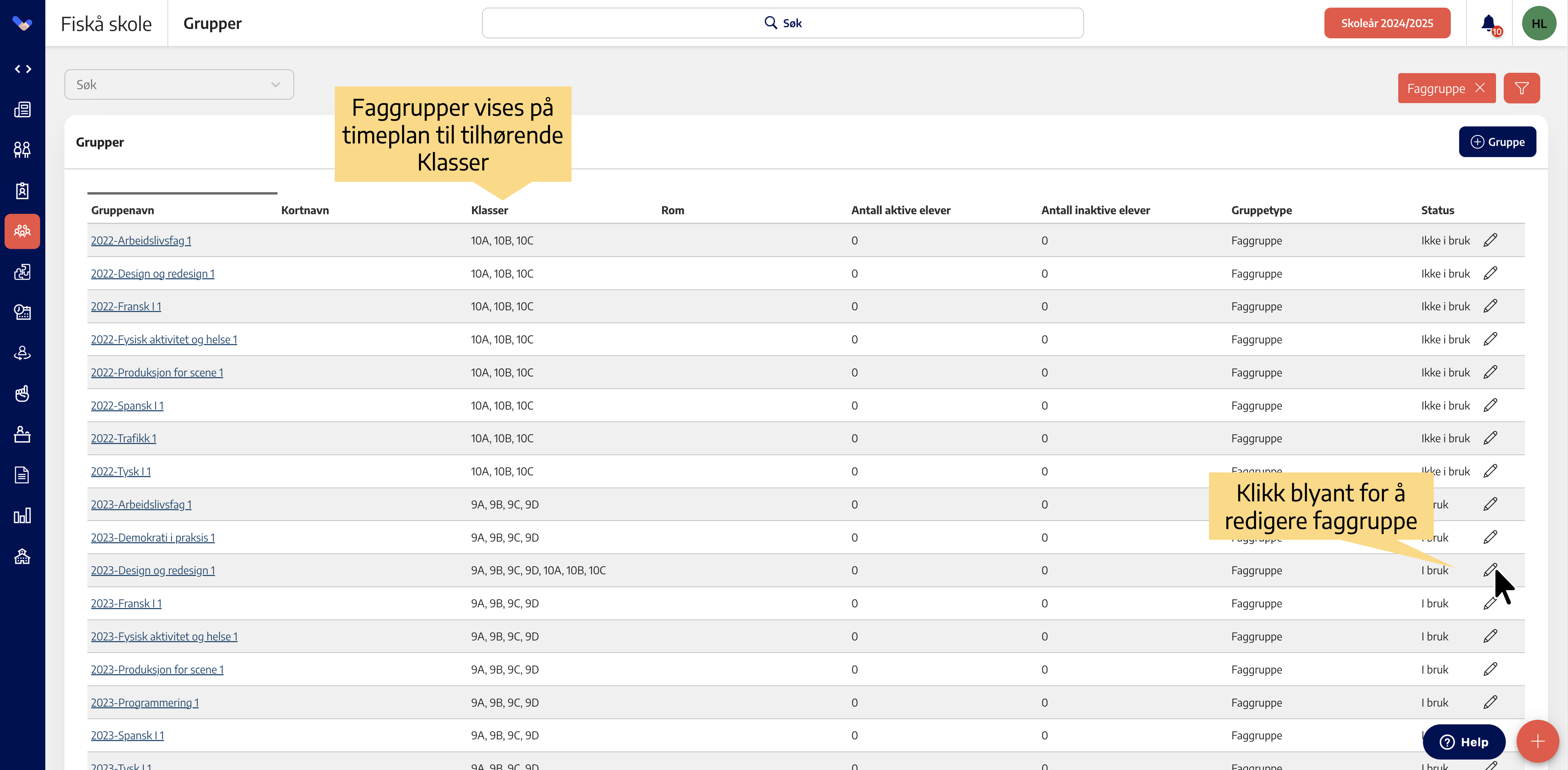Open 2022-Design og redesign 1 link

(x=153, y=274)
